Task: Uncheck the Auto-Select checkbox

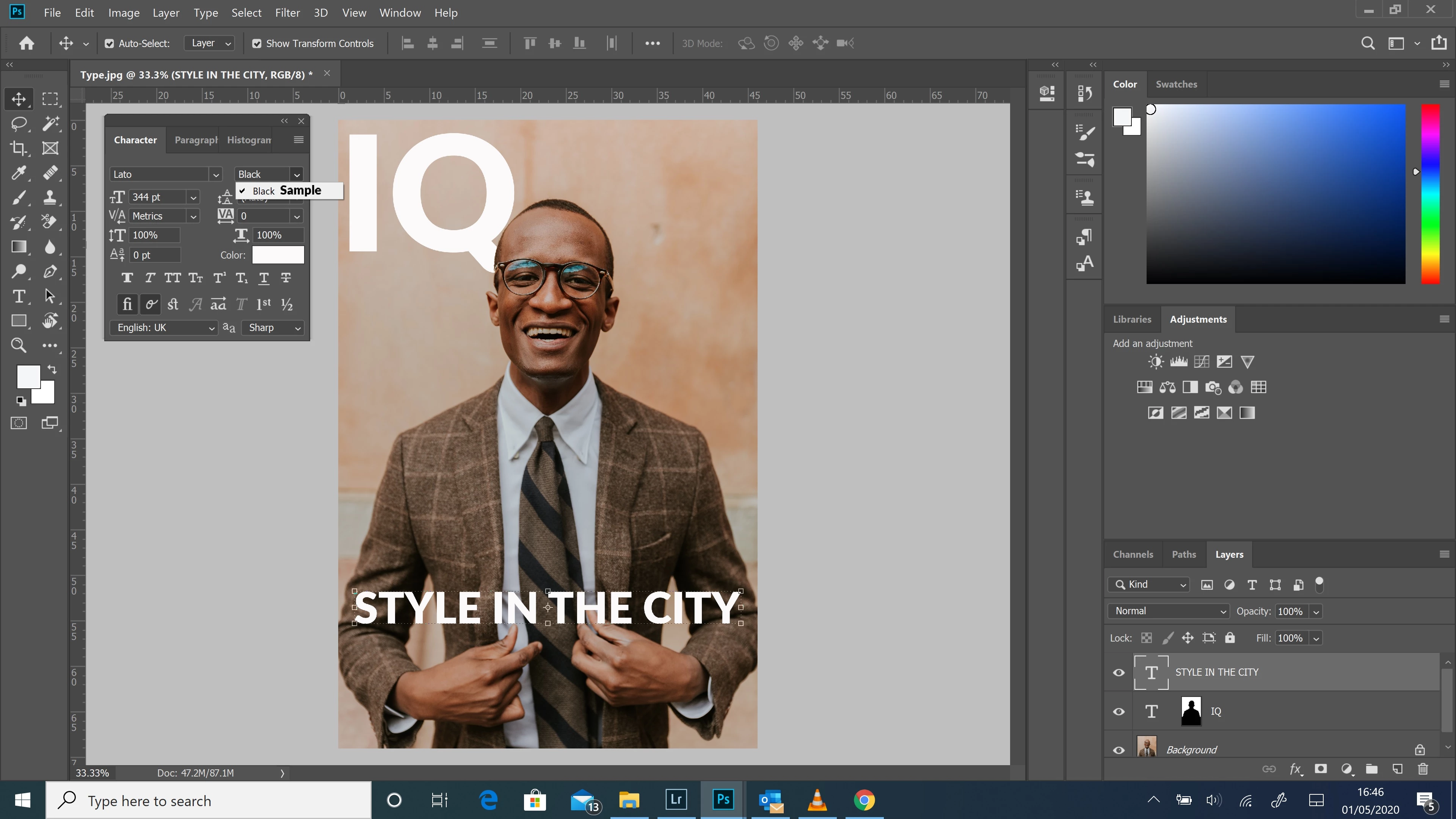Action: click(110, 44)
